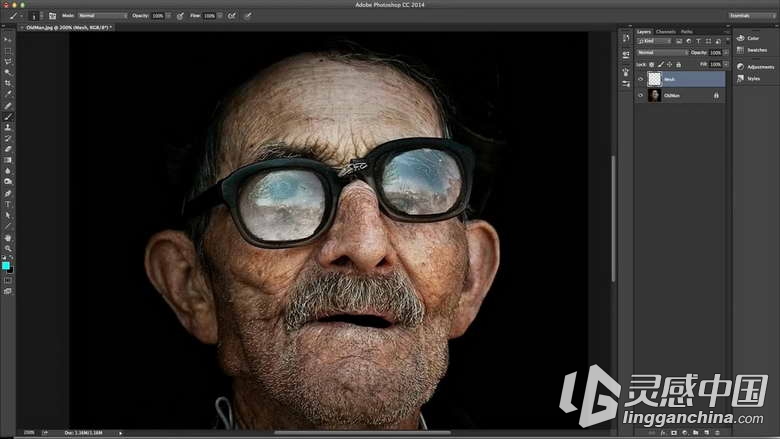The width and height of the screenshot is (780, 439).
Task: Select the OldMan.jpg document tab
Action: [67, 28]
